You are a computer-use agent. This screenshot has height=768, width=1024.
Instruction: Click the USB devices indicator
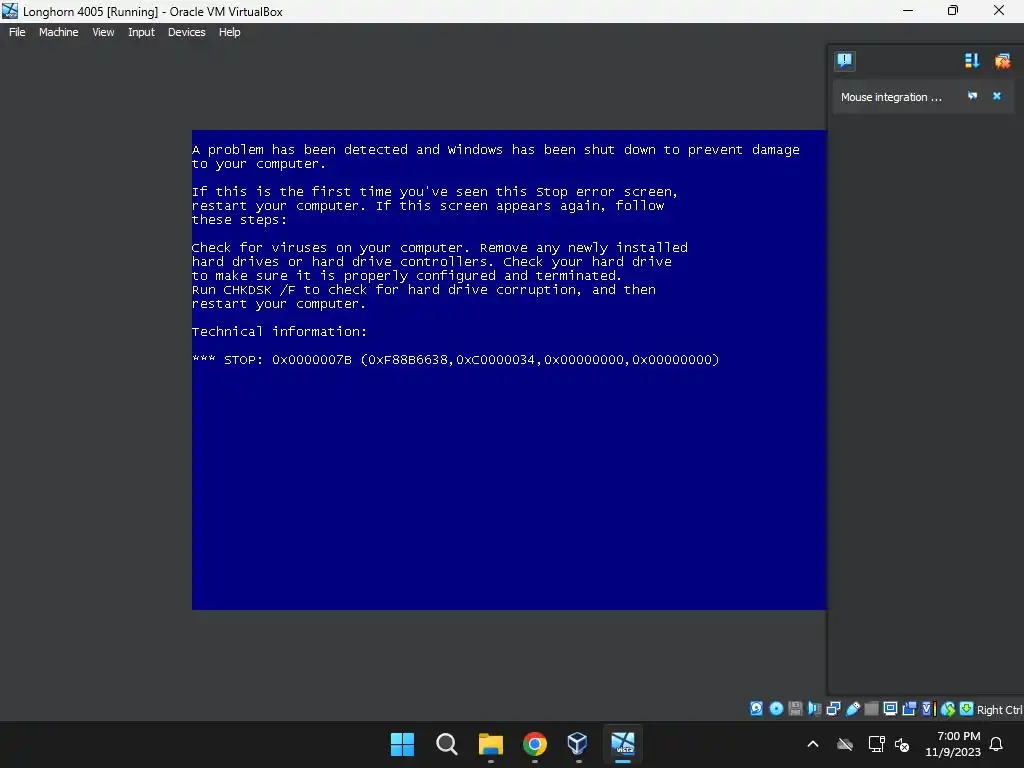click(x=853, y=709)
